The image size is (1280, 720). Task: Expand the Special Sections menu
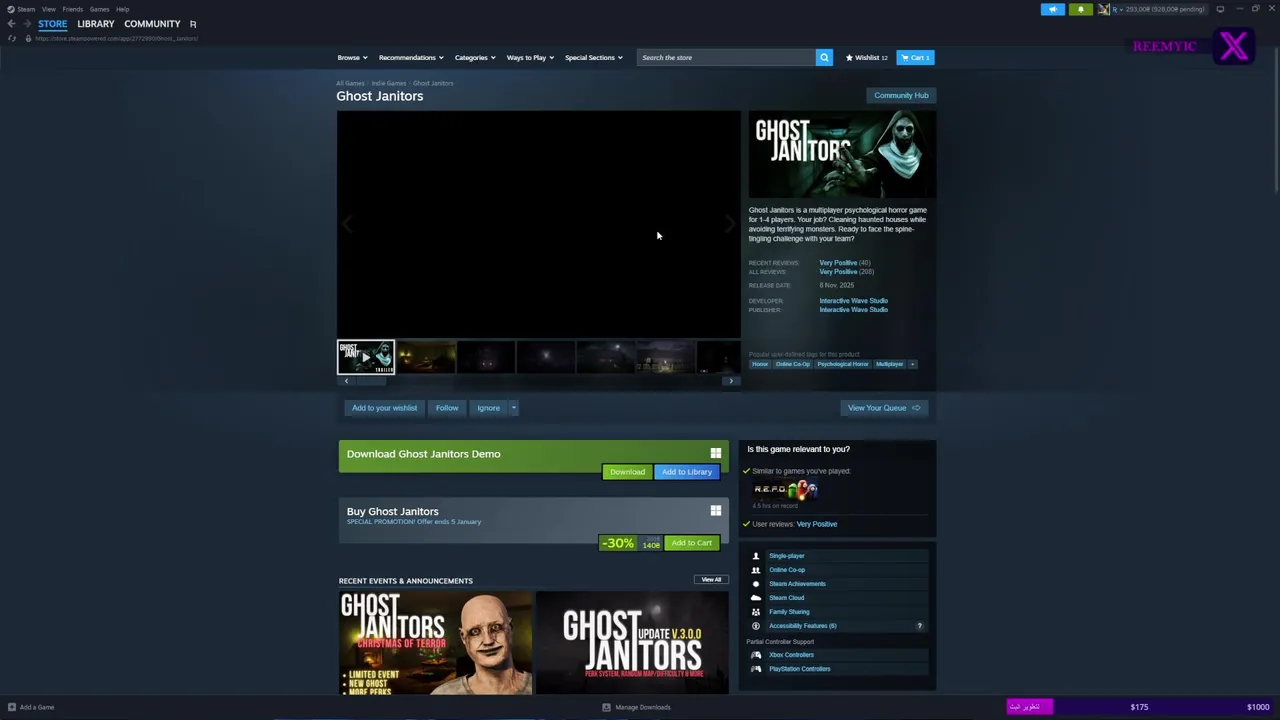pos(594,57)
